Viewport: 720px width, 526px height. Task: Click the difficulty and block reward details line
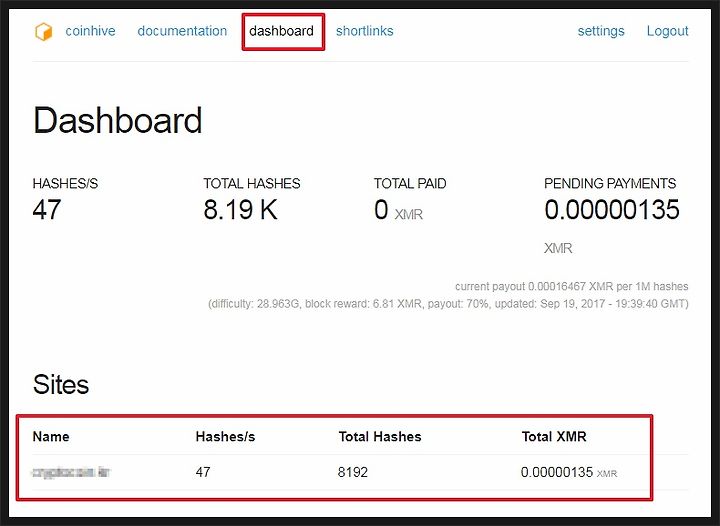click(448, 304)
